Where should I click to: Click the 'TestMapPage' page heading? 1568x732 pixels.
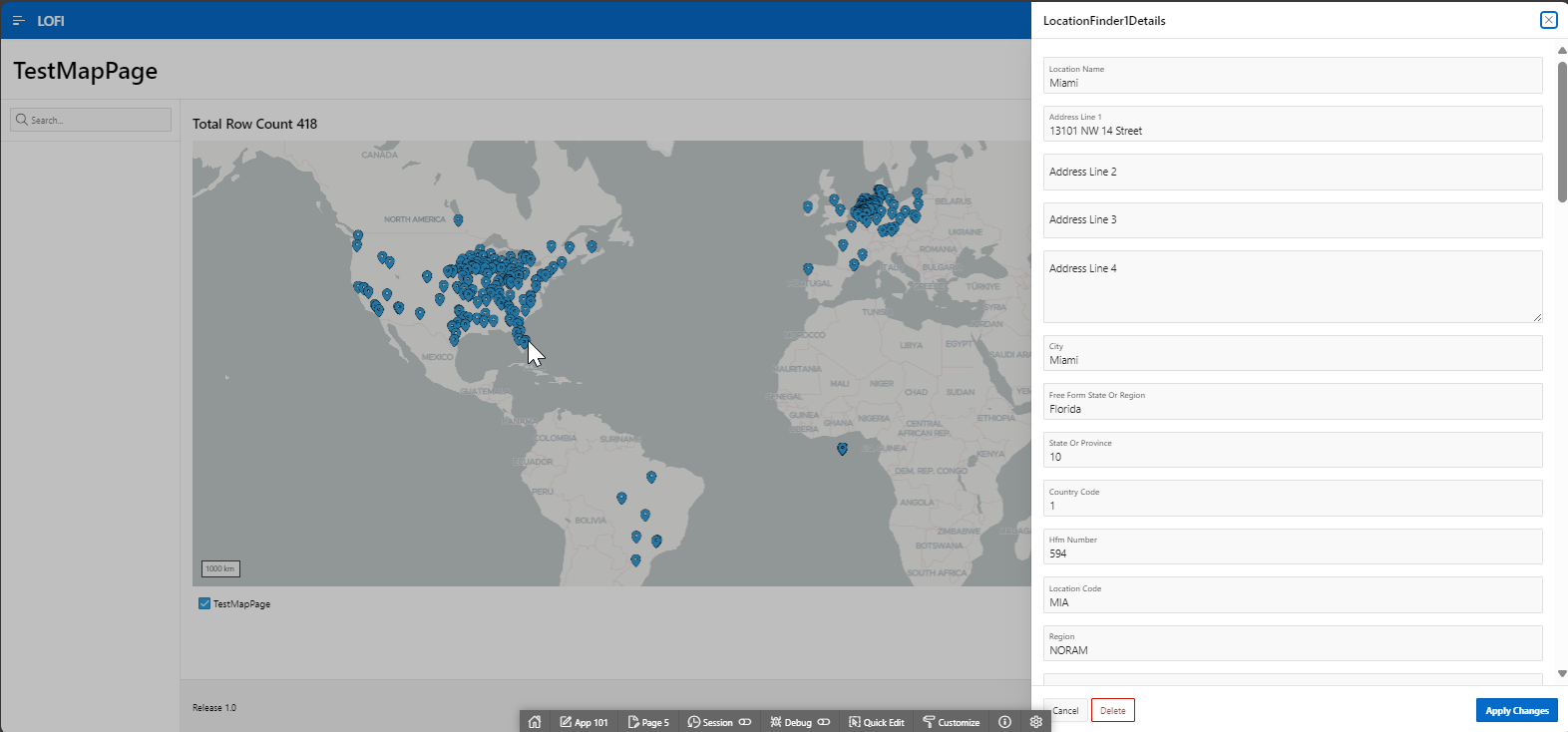coord(85,71)
